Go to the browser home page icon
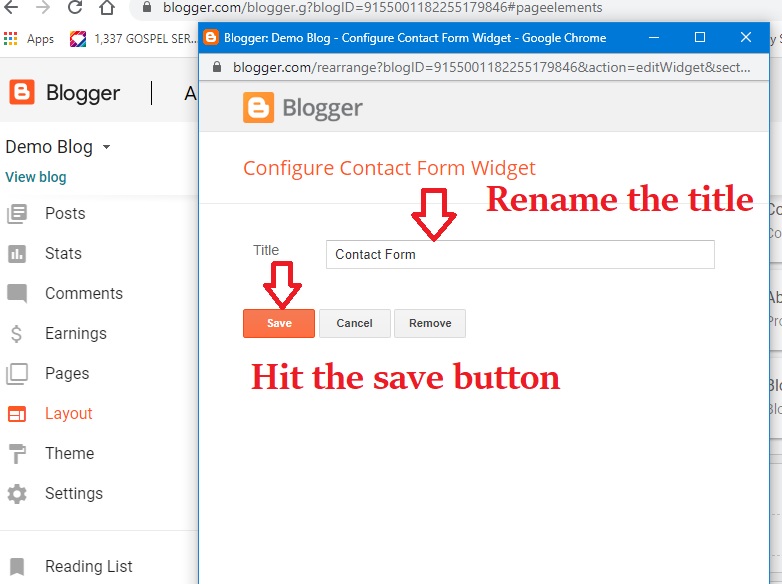The image size is (782, 584). click(106, 7)
